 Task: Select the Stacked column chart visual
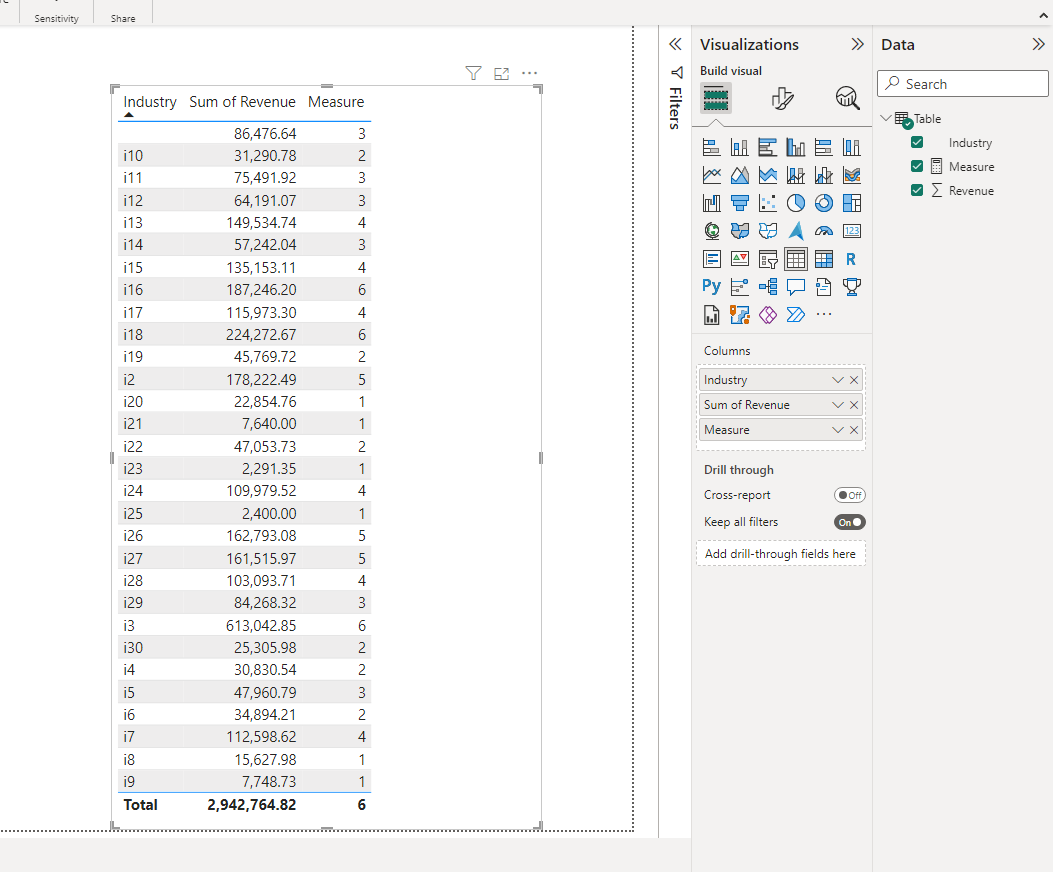tap(739, 147)
